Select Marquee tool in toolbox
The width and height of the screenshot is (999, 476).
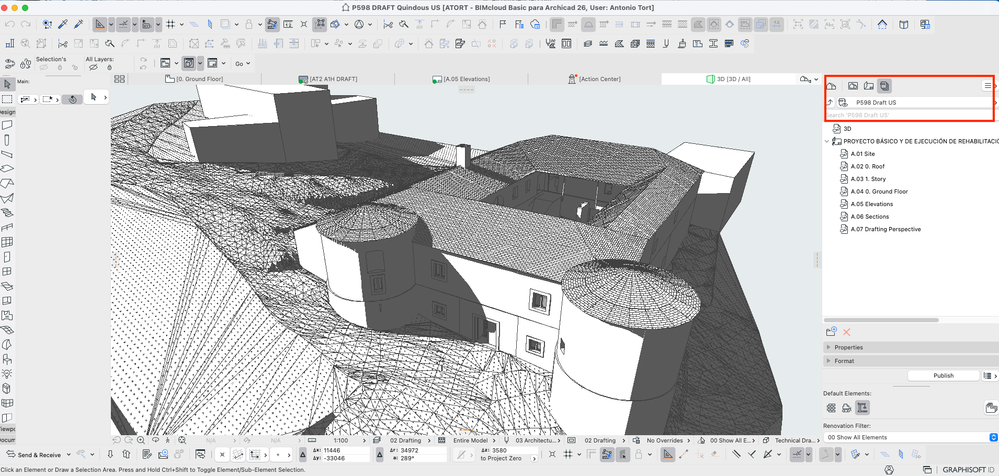click(x=7, y=99)
